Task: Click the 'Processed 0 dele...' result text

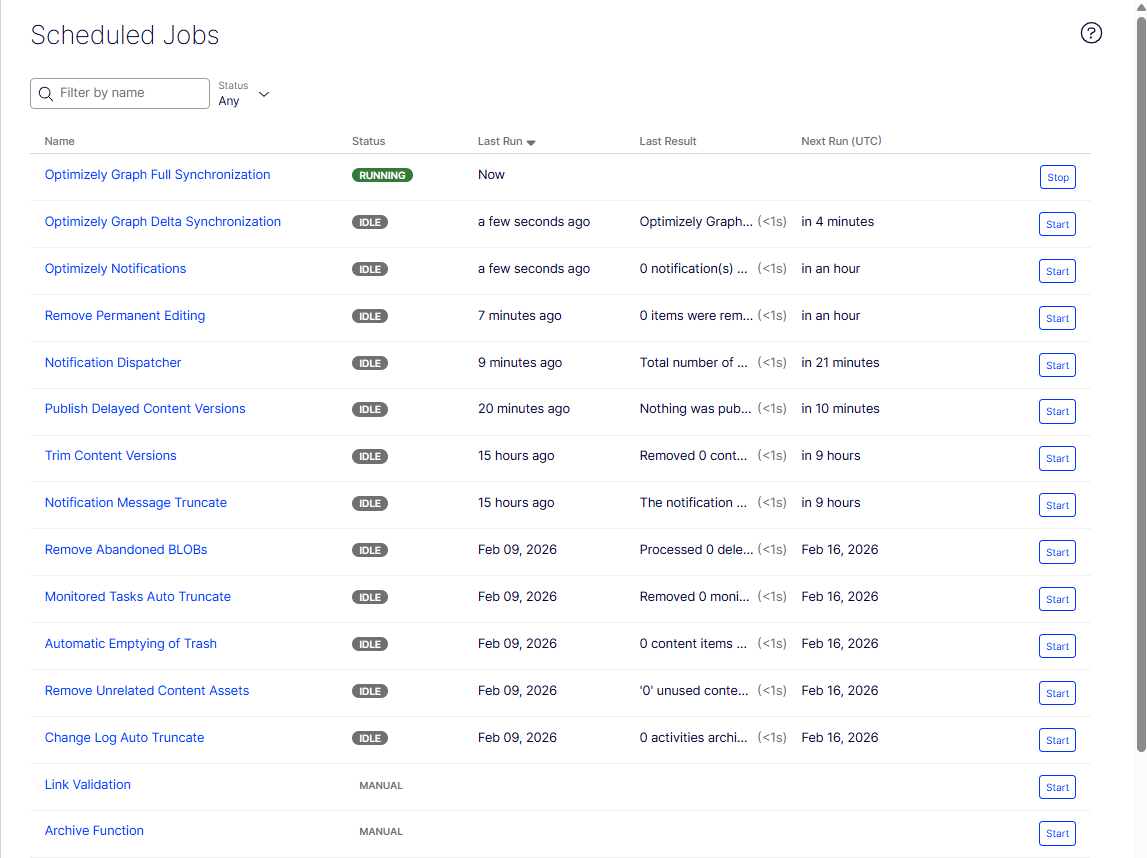Action: (696, 549)
